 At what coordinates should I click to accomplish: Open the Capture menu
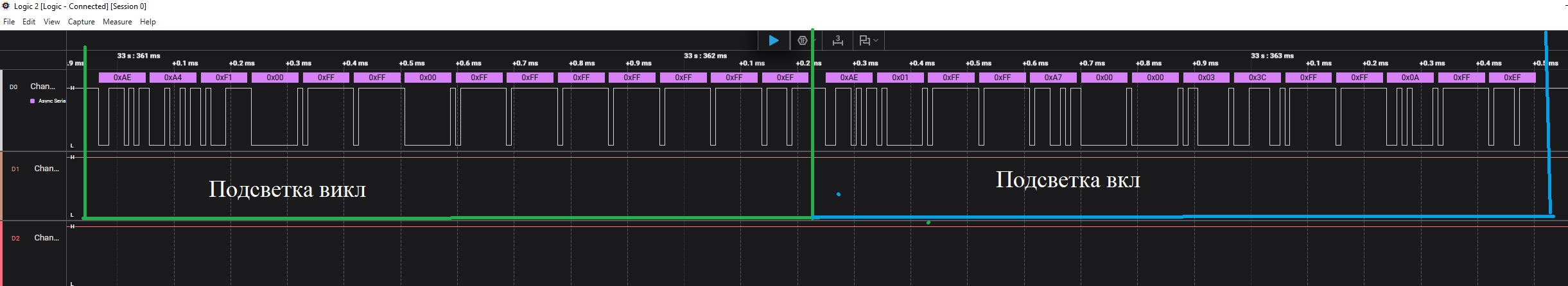[82, 22]
